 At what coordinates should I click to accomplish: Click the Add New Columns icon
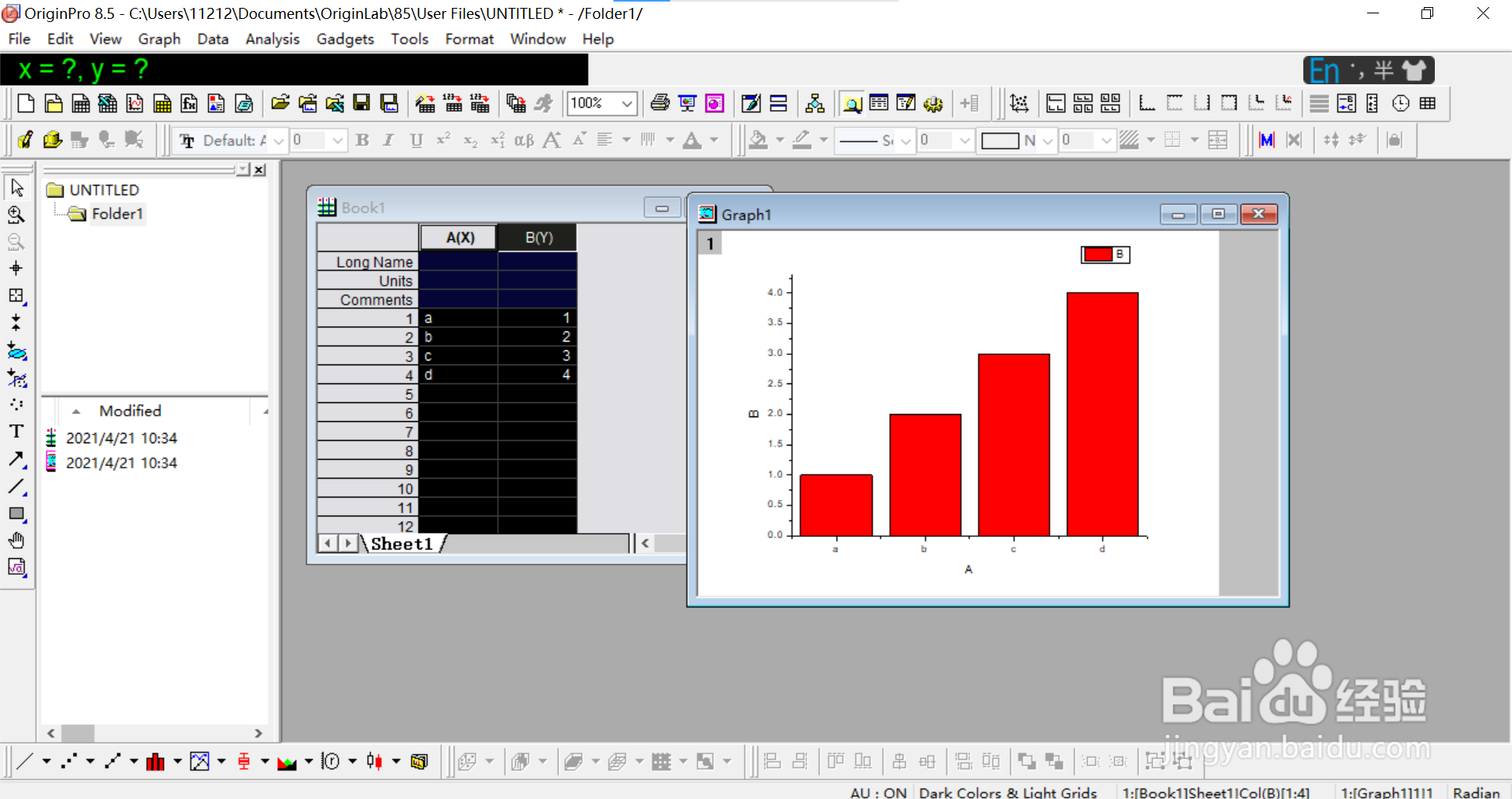coord(969,103)
